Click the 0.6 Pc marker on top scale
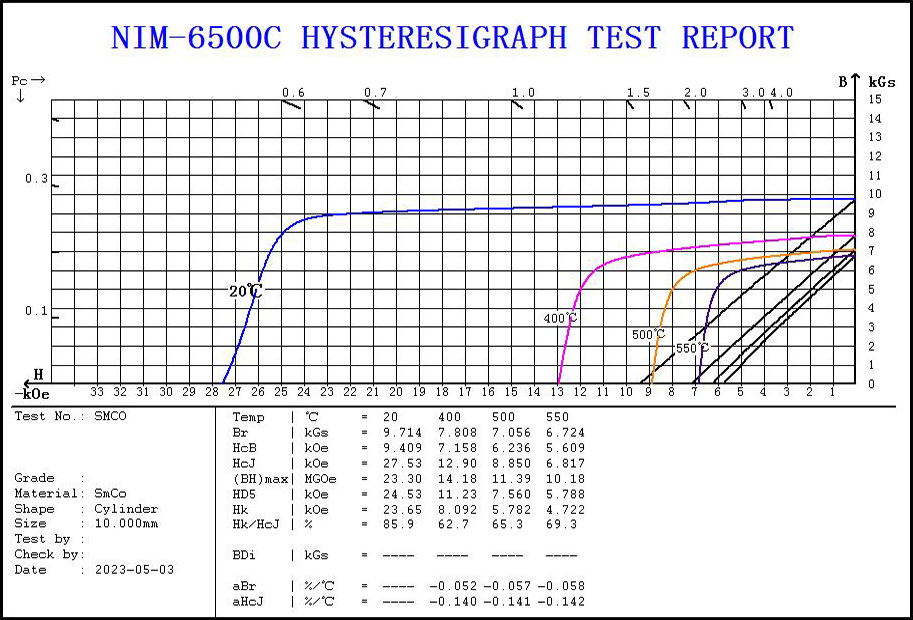Viewport: 913px width, 620px height. click(x=293, y=93)
